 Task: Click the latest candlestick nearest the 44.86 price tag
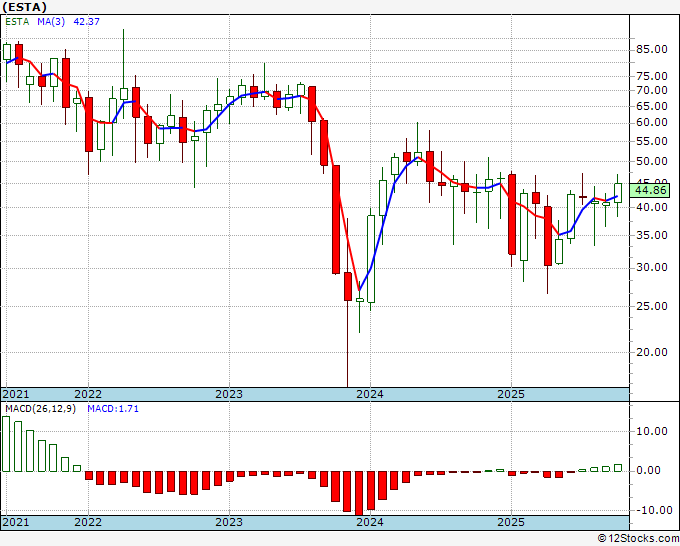(x=618, y=193)
